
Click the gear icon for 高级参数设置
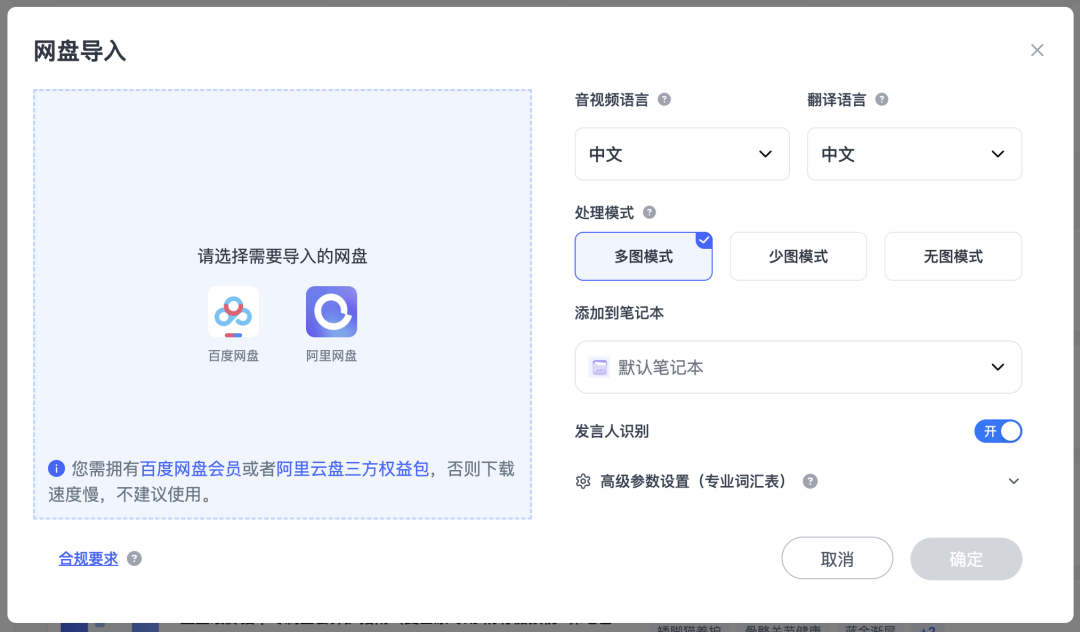pyautogui.click(x=583, y=481)
